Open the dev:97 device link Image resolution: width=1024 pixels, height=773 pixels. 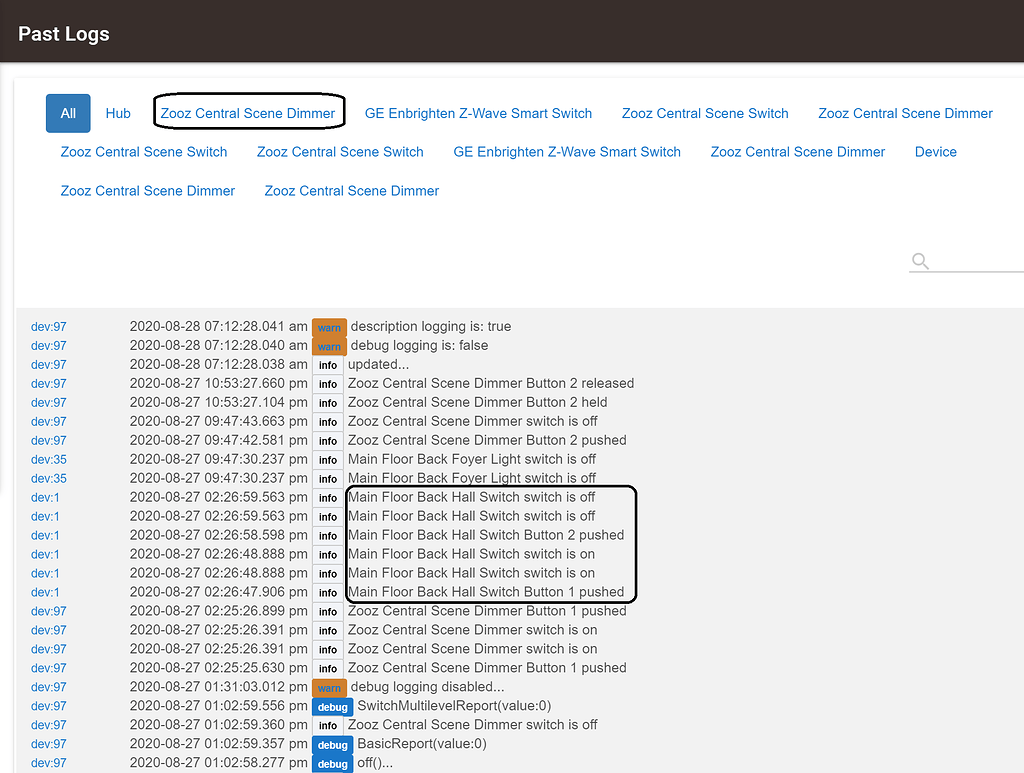48,326
